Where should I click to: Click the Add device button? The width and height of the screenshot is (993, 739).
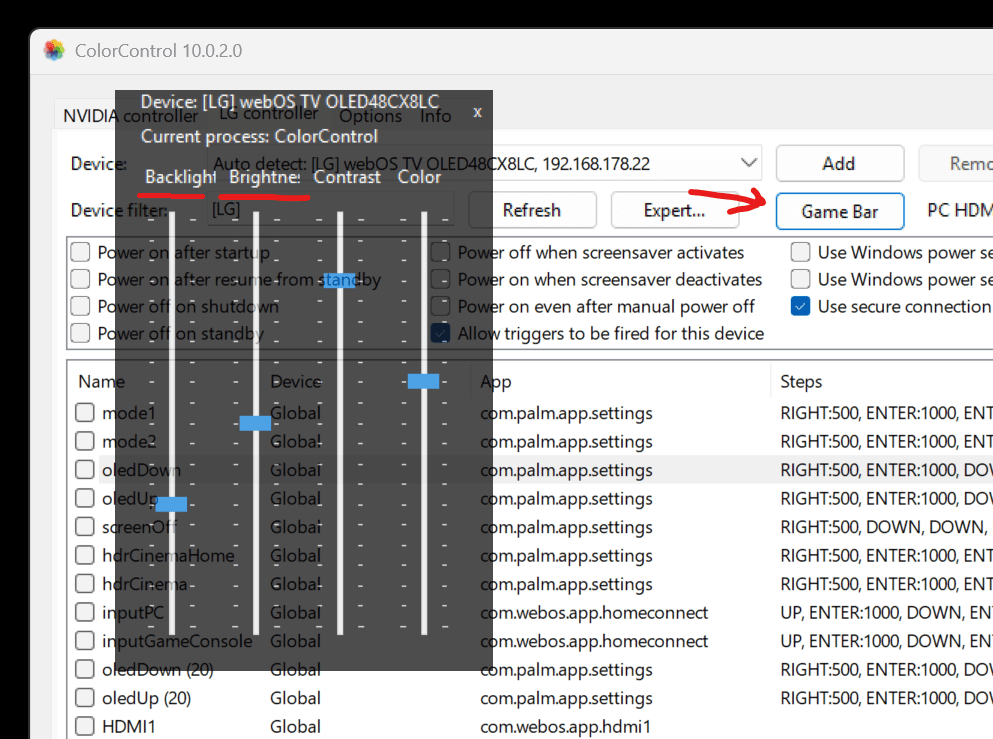[840, 163]
